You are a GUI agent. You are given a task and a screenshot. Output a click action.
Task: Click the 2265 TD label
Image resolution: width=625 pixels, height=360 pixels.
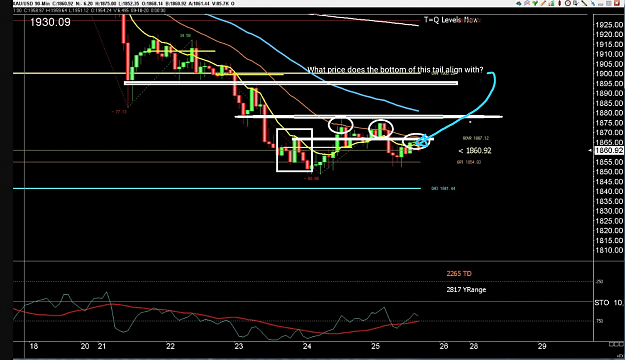tap(459, 273)
